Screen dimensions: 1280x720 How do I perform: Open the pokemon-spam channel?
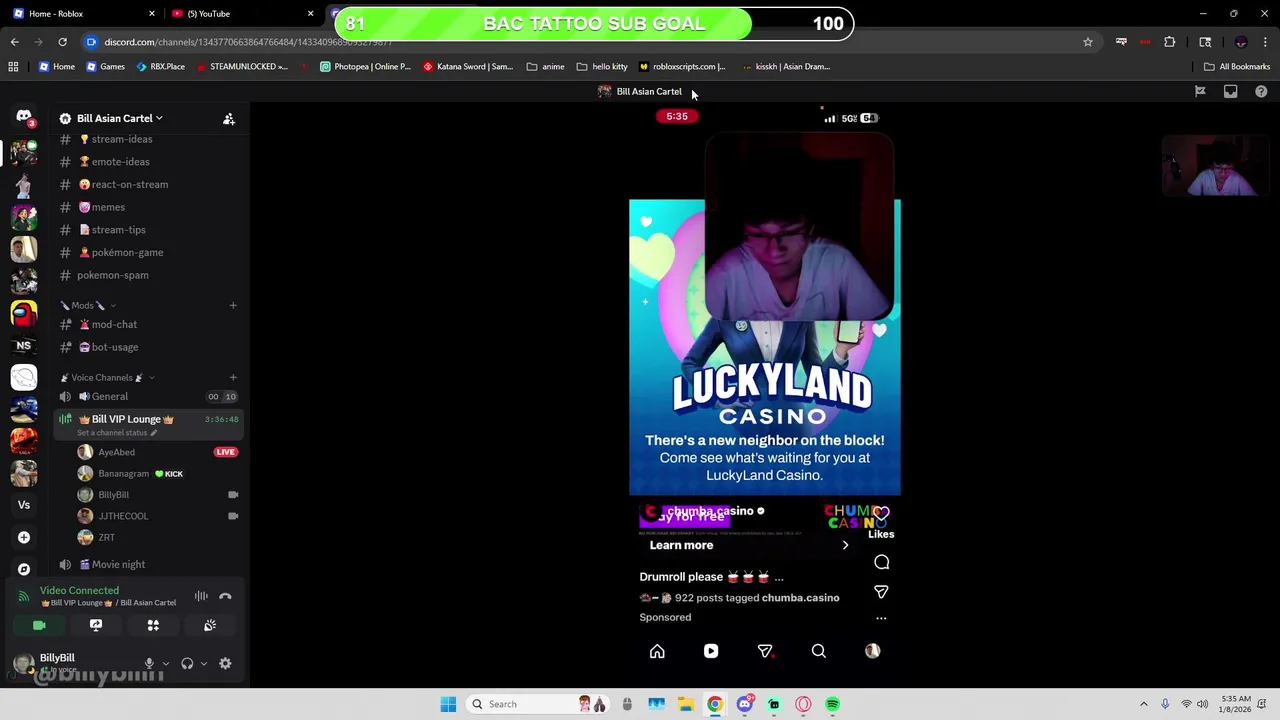point(148,275)
